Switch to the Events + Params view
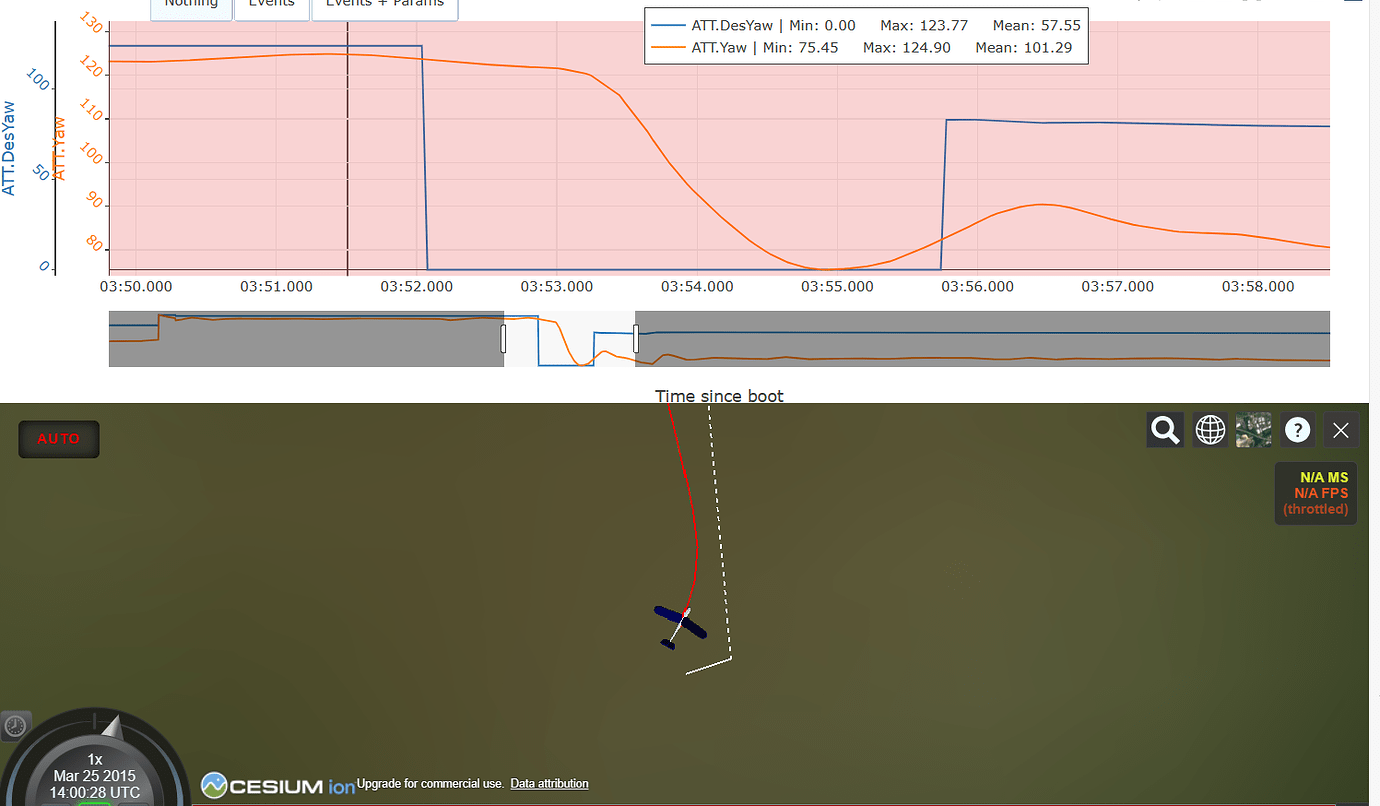The width and height of the screenshot is (1380, 806). (384, 5)
